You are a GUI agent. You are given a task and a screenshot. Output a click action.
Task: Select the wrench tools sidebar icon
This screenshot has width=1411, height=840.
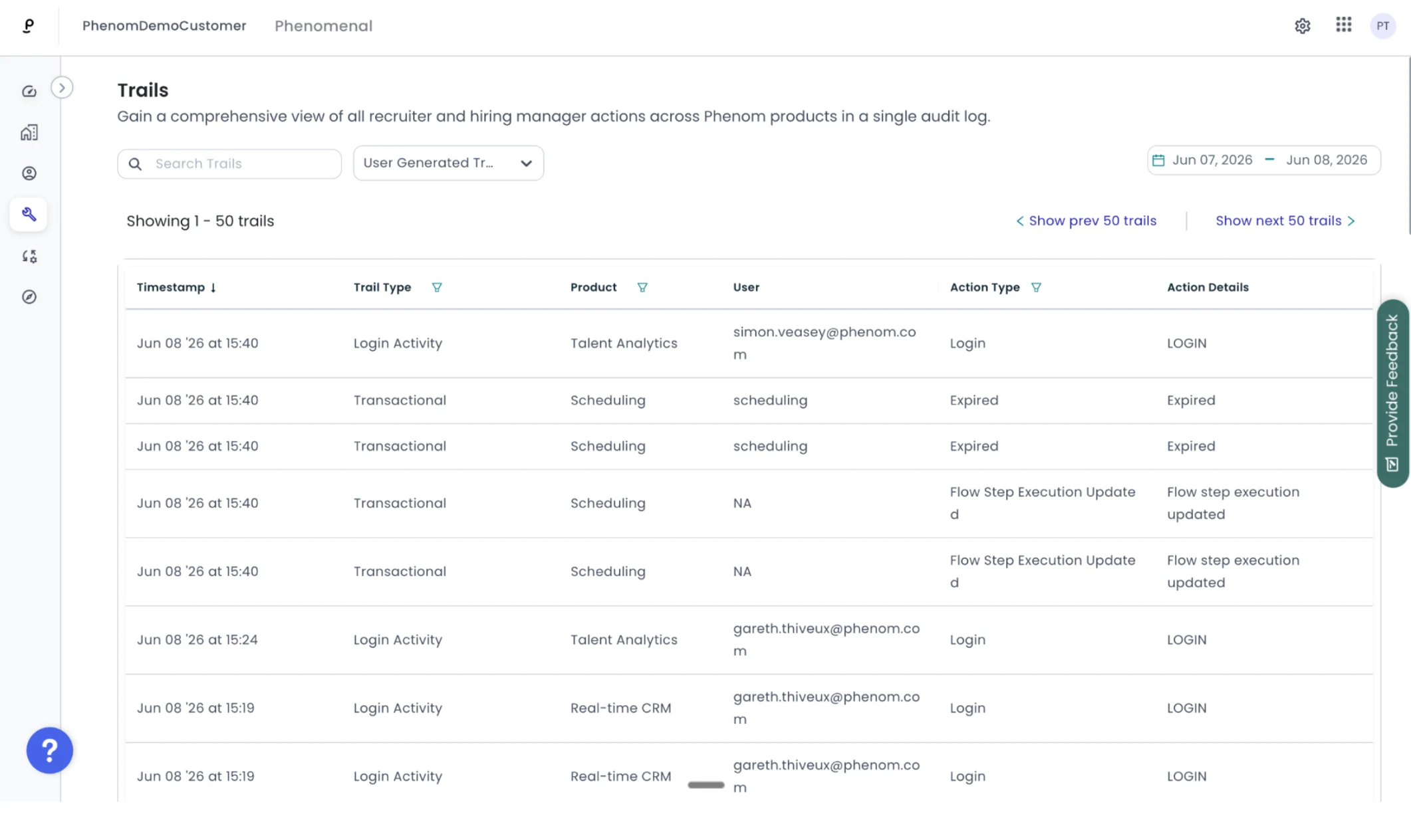coord(29,215)
